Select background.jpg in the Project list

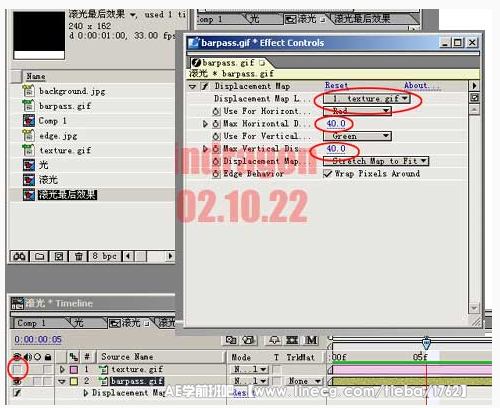coord(72,91)
